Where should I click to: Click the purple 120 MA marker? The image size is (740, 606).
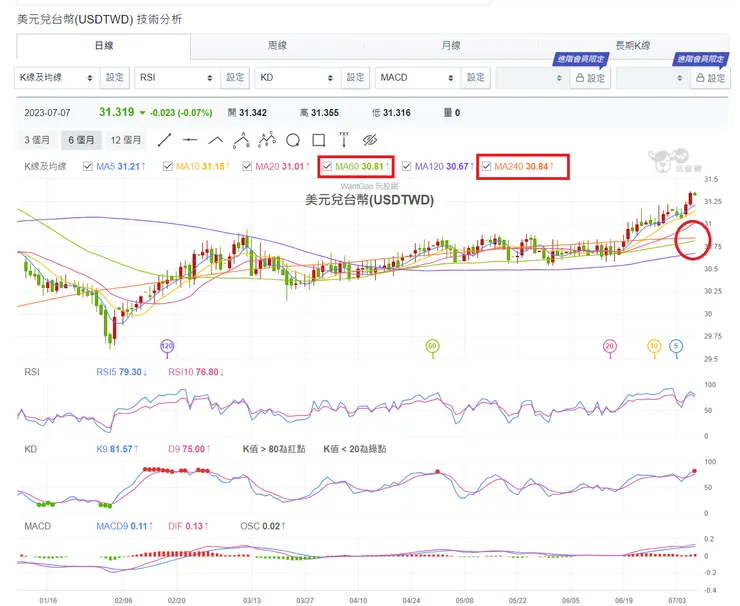click(x=167, y=346)
